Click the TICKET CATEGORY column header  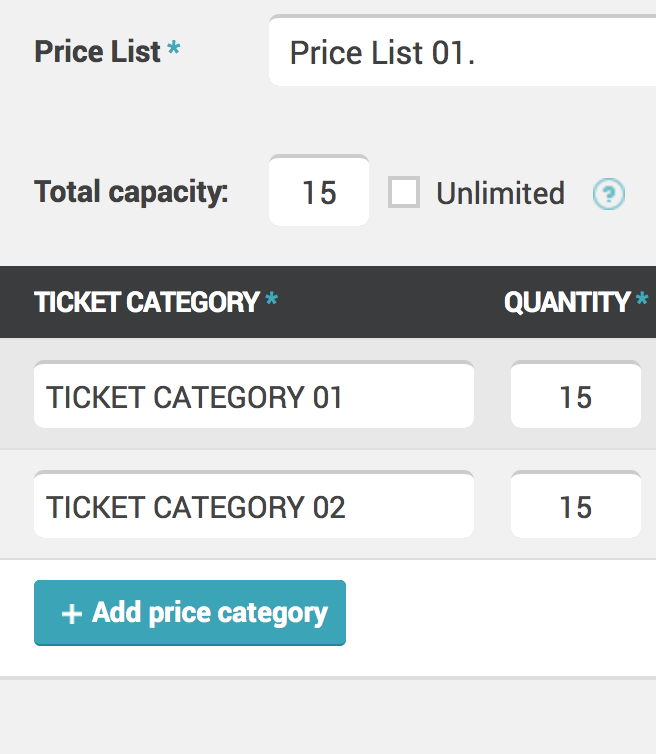pyautogui.click(x=147, y=302)
